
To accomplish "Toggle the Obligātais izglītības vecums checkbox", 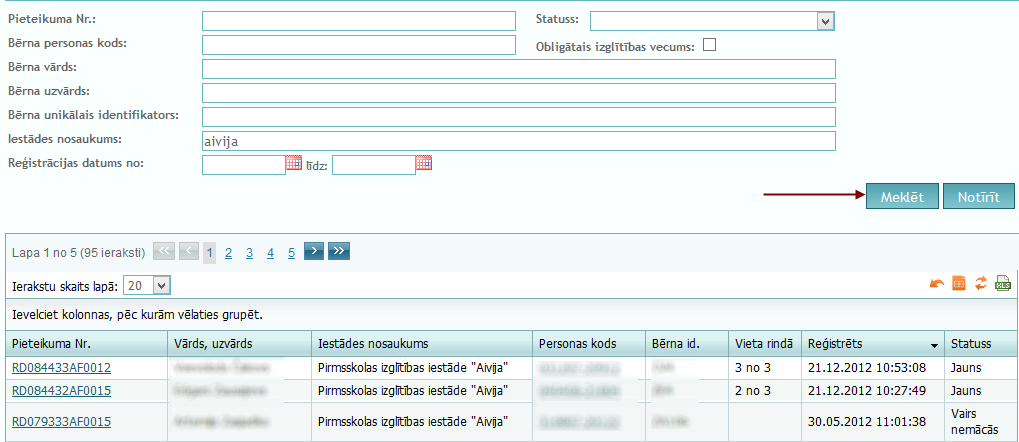I will tap(709, 45).
